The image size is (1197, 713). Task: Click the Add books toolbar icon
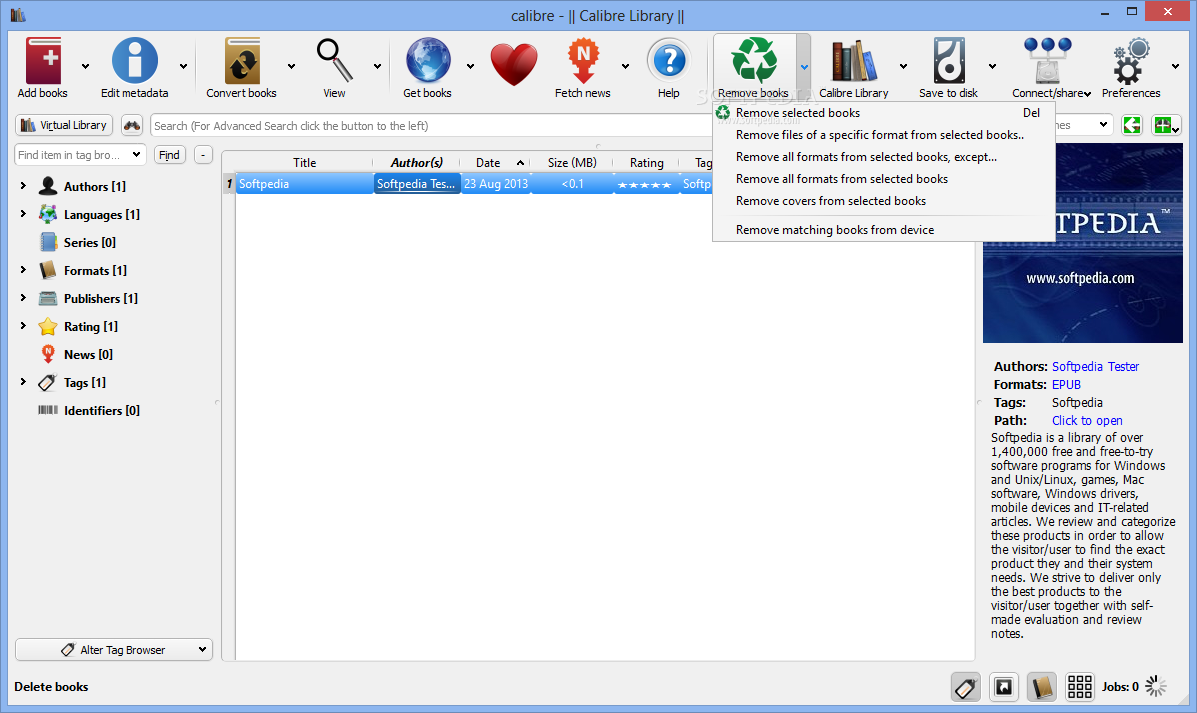[43, 60]
